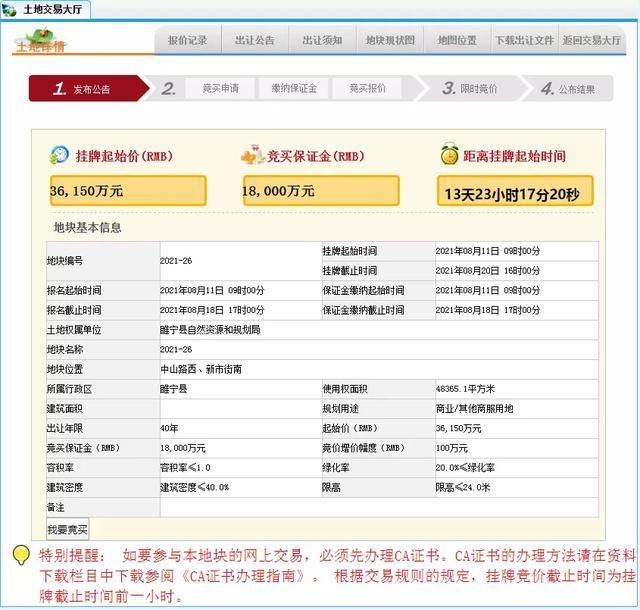Click 20.0%≤绿化率 value
640x610 pixels.
pyautogui.click(x=465, y=468)
